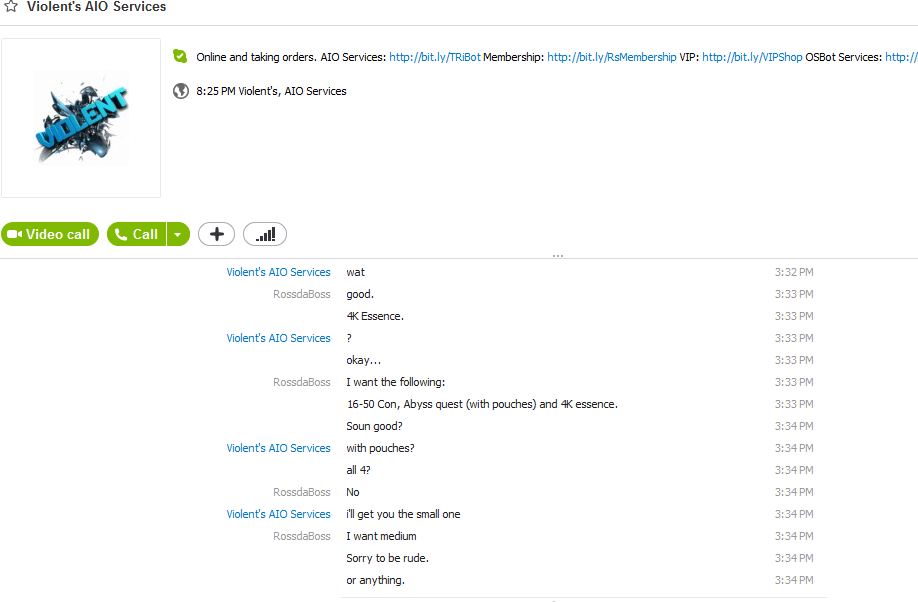This screenshot has width=918, height=602.
Task: Expand the Call options dropdown arrow
Action: point(179,234)
